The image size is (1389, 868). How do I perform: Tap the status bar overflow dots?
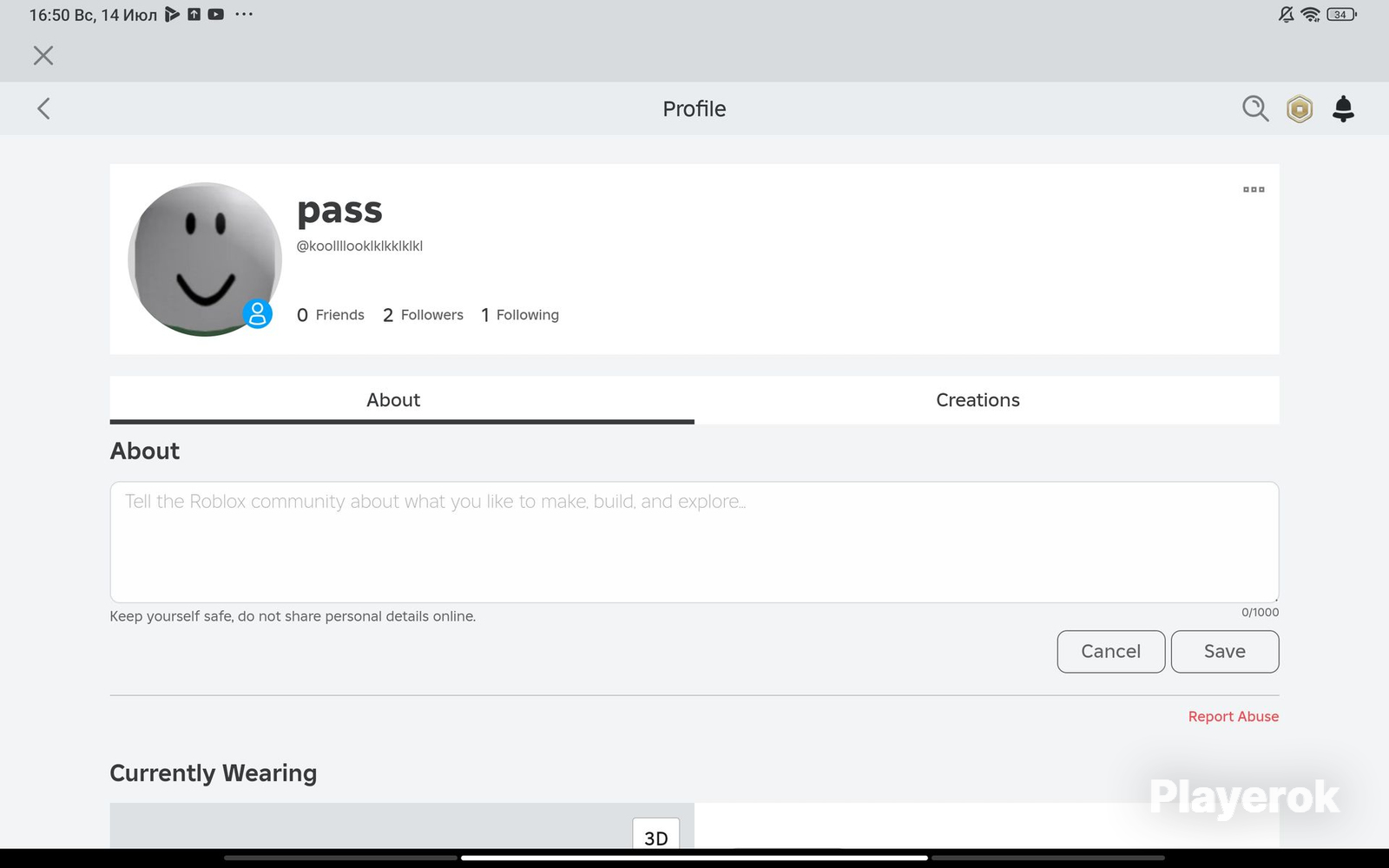[x=244, y=14]
